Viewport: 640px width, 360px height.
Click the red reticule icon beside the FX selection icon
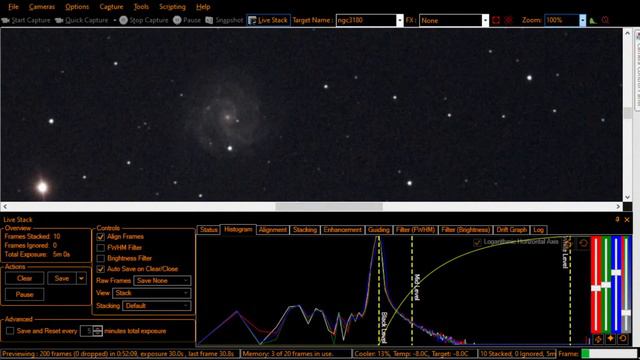coord(509,20)
